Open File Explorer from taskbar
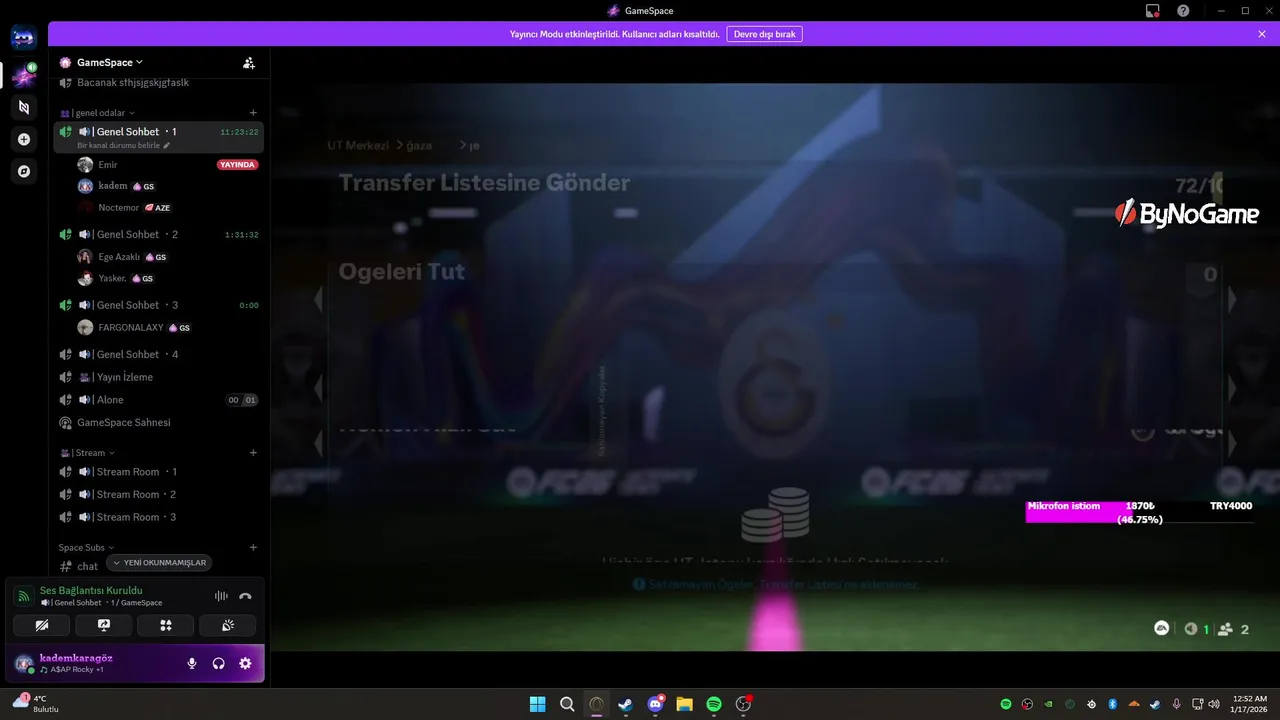Viewport: 1280px width, 720px height. 684,704
